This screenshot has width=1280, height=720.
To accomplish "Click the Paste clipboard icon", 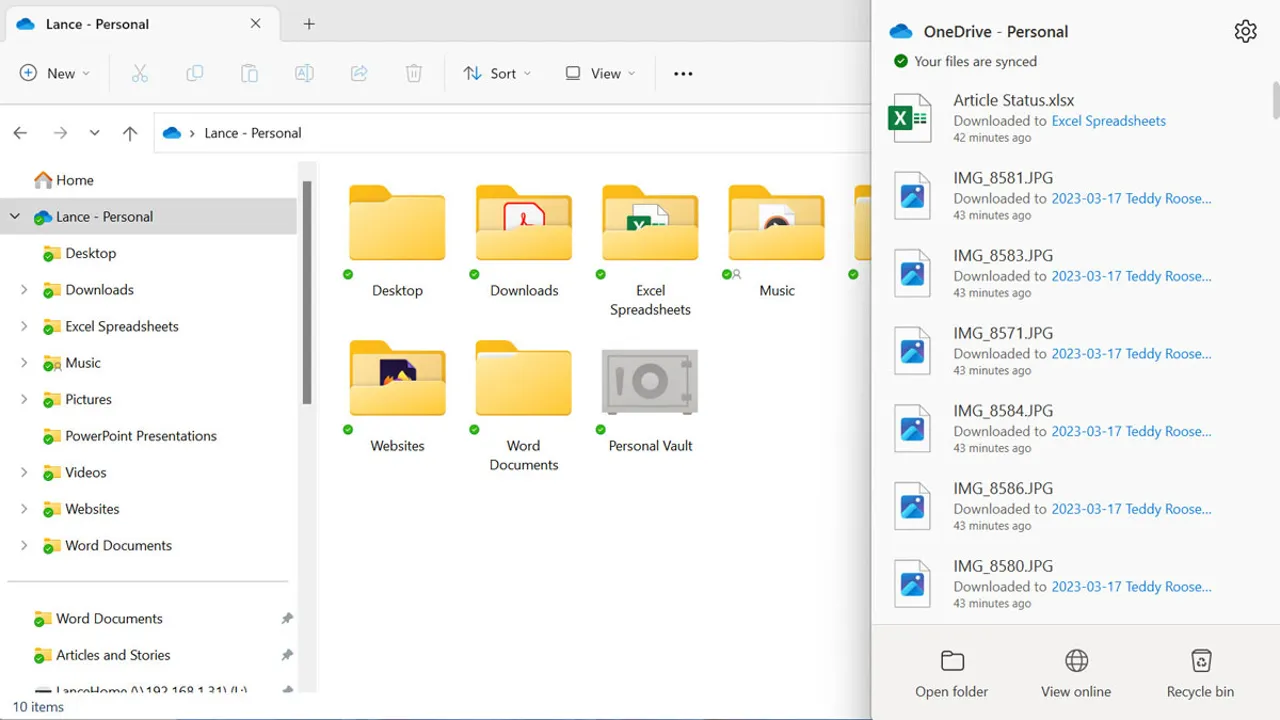I will pos(249,73).
